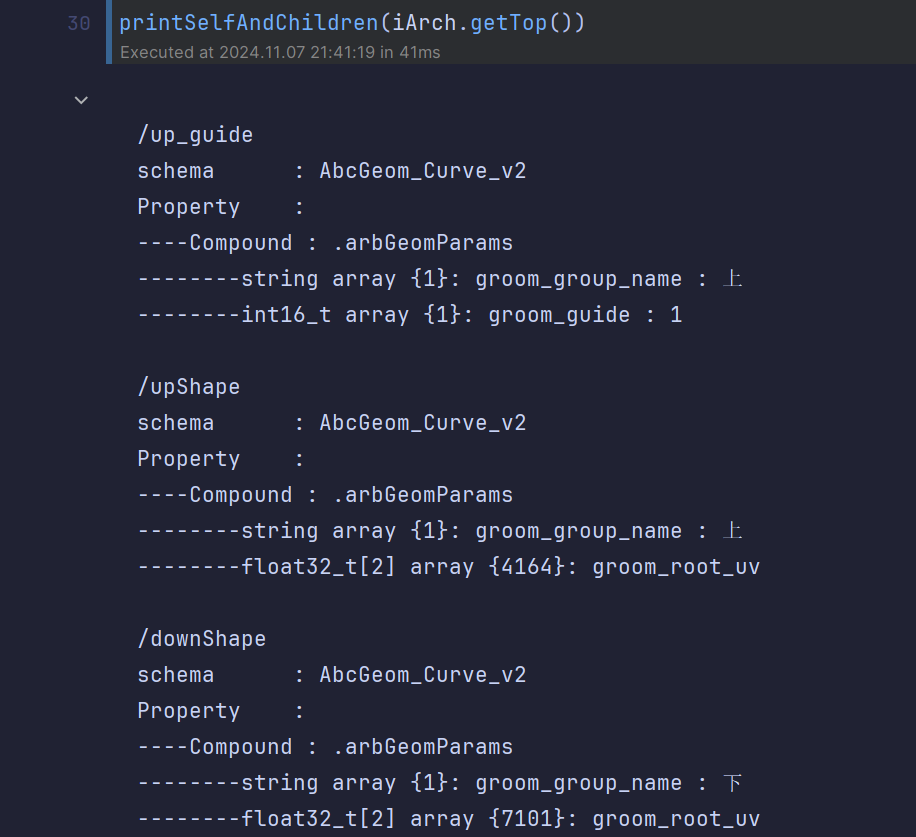Click the 下 character in output

click(x=732, y=783)
